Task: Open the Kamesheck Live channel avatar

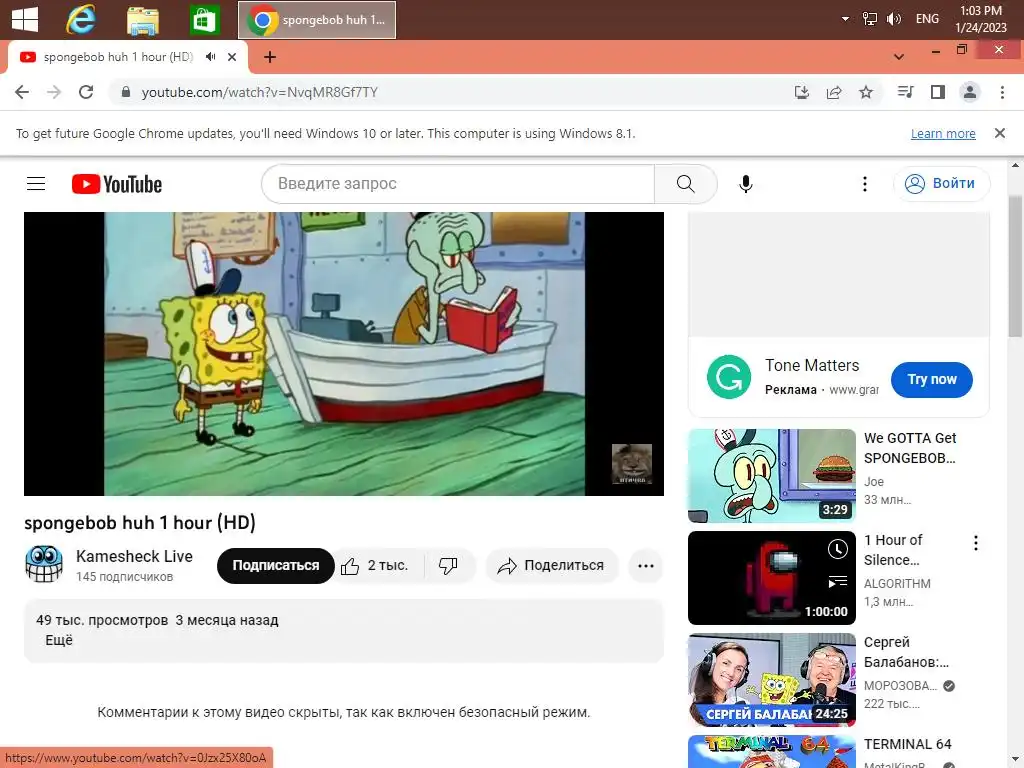Action: (x=44, y=564)
